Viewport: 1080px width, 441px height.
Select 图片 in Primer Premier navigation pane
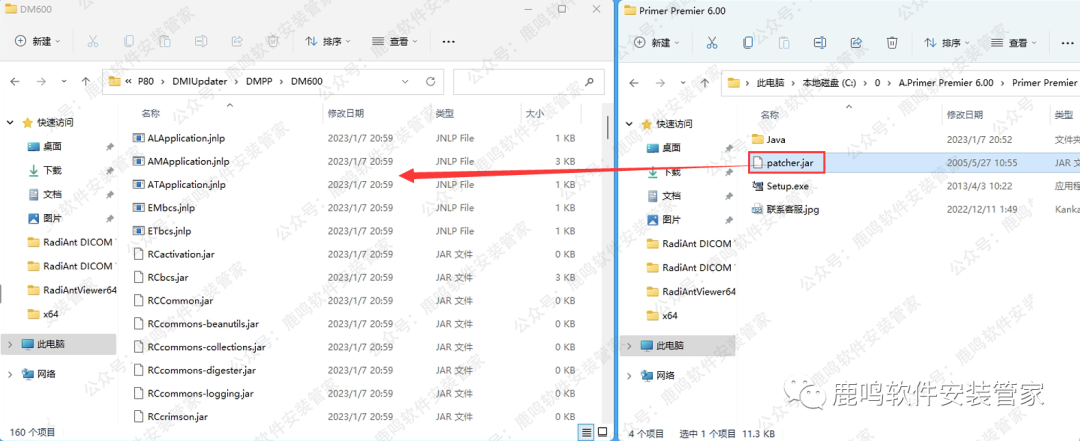(672, 220)
